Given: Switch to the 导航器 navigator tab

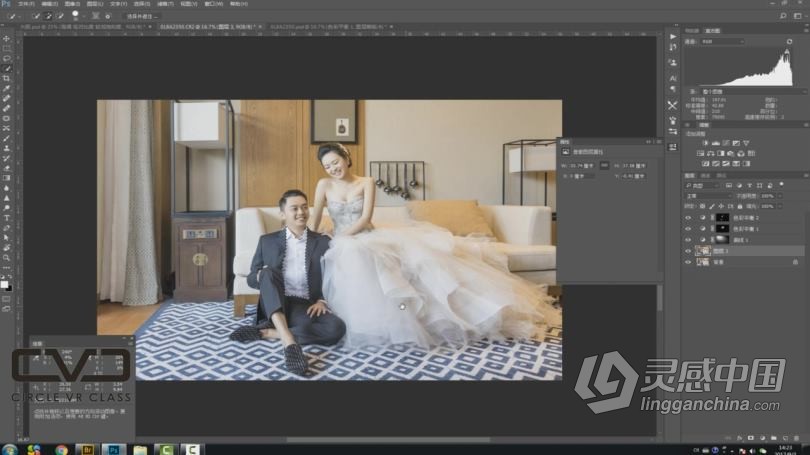Looking at the screenshot, I should pyautogui.click(x=692, y=31).
